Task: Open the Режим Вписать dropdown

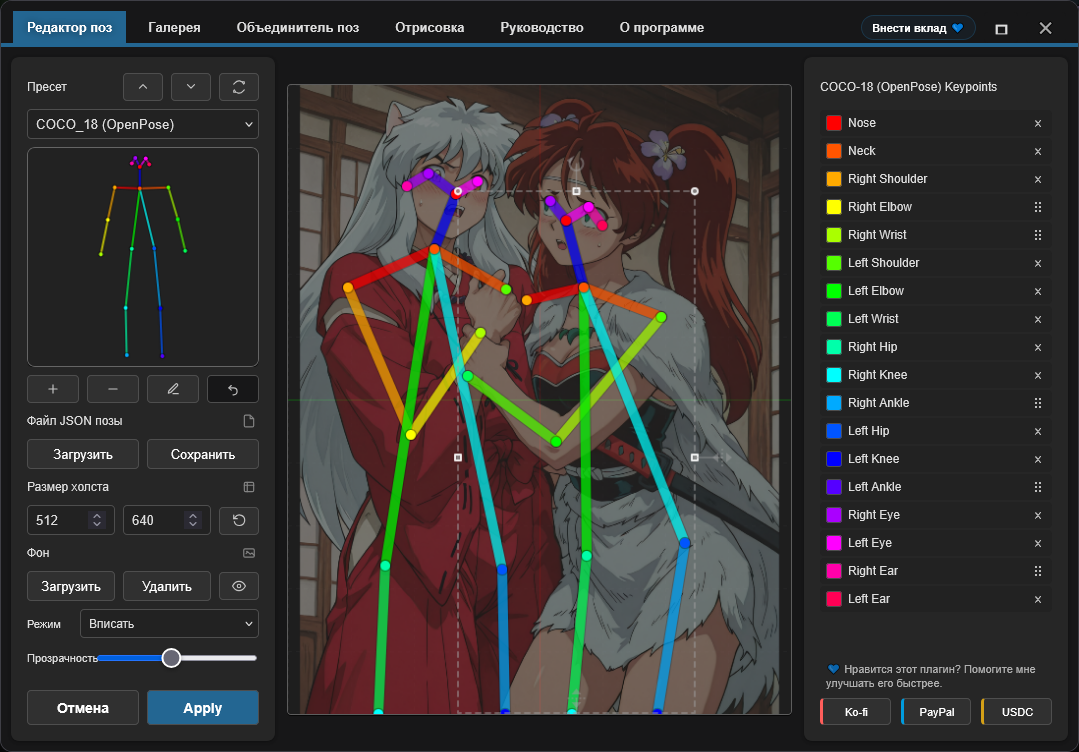Action: [x=169, y=624]
